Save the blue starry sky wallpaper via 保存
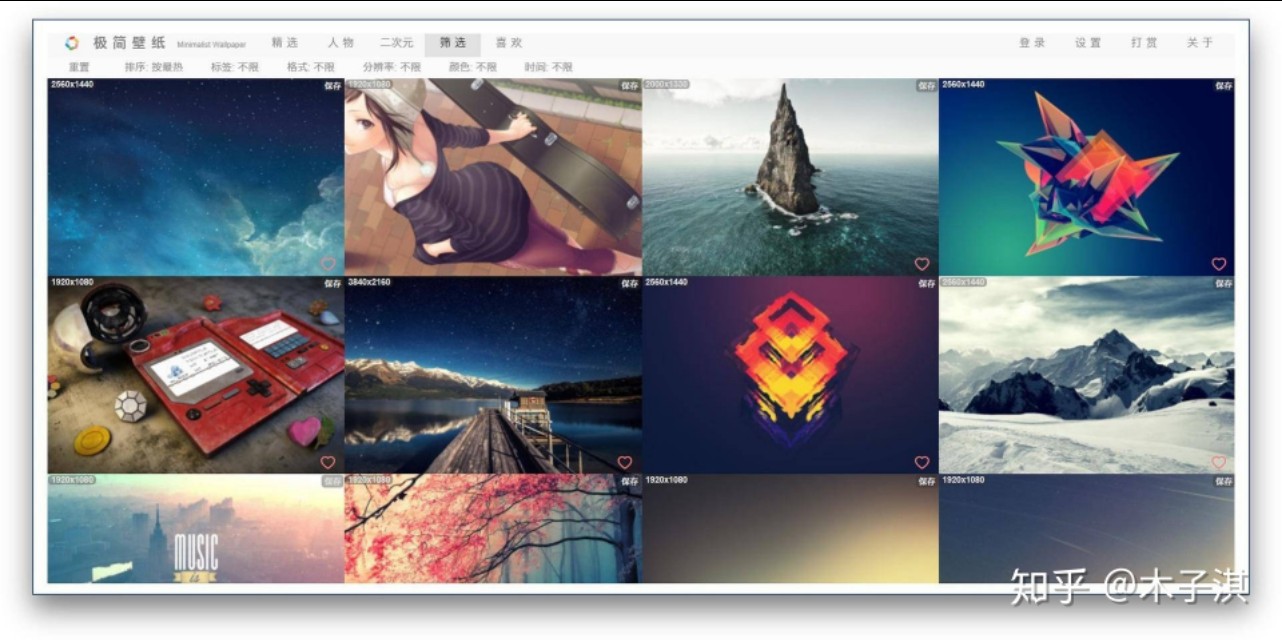Image resolution: width=1282 pixels, height=640 pixels. [332, 86]
